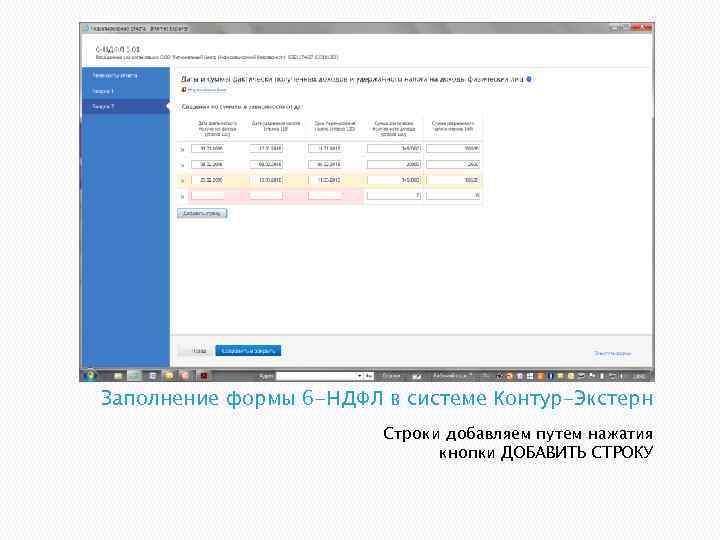Image resolution: width=720 pixels, height=540 pixels.
Task: Click the withholding date field in the second row
Action: [x=266, y=164]
